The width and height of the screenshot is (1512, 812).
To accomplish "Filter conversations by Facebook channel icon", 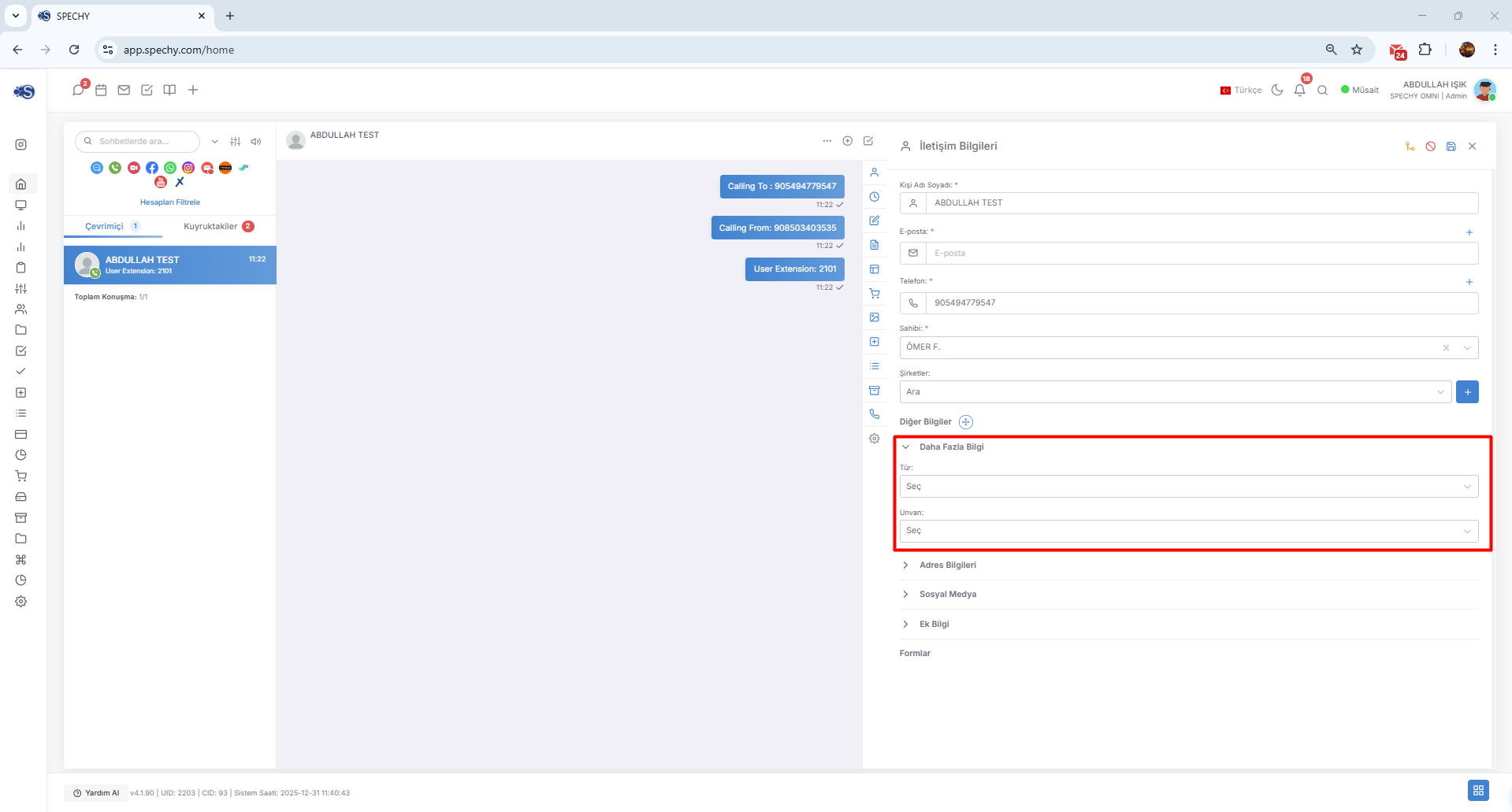I will pos(152,168).
